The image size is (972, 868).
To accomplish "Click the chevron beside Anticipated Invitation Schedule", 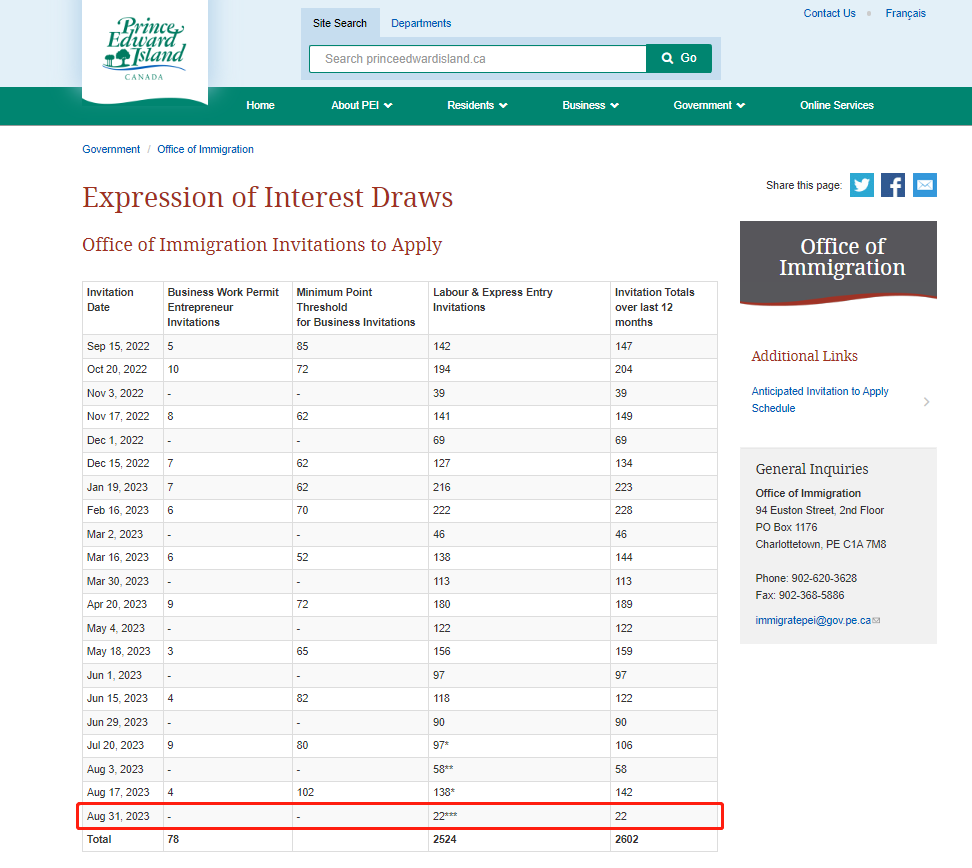I will (x=926, y=402).
